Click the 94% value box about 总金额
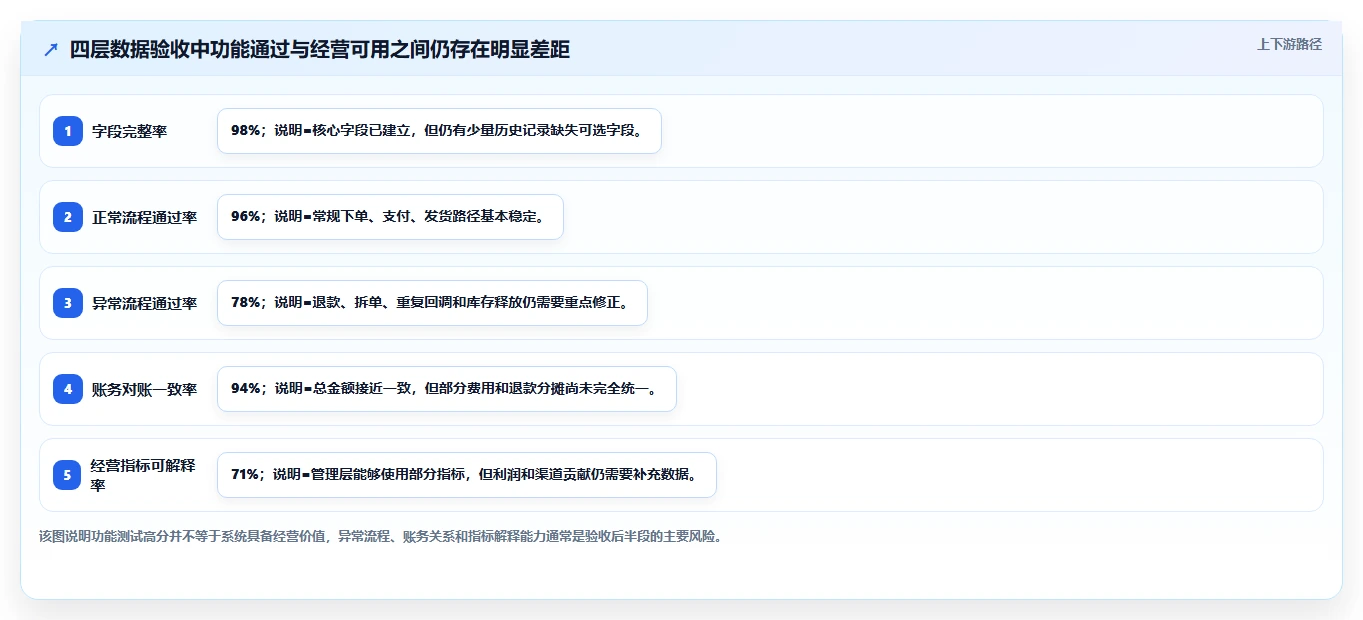 pos(447,389)
